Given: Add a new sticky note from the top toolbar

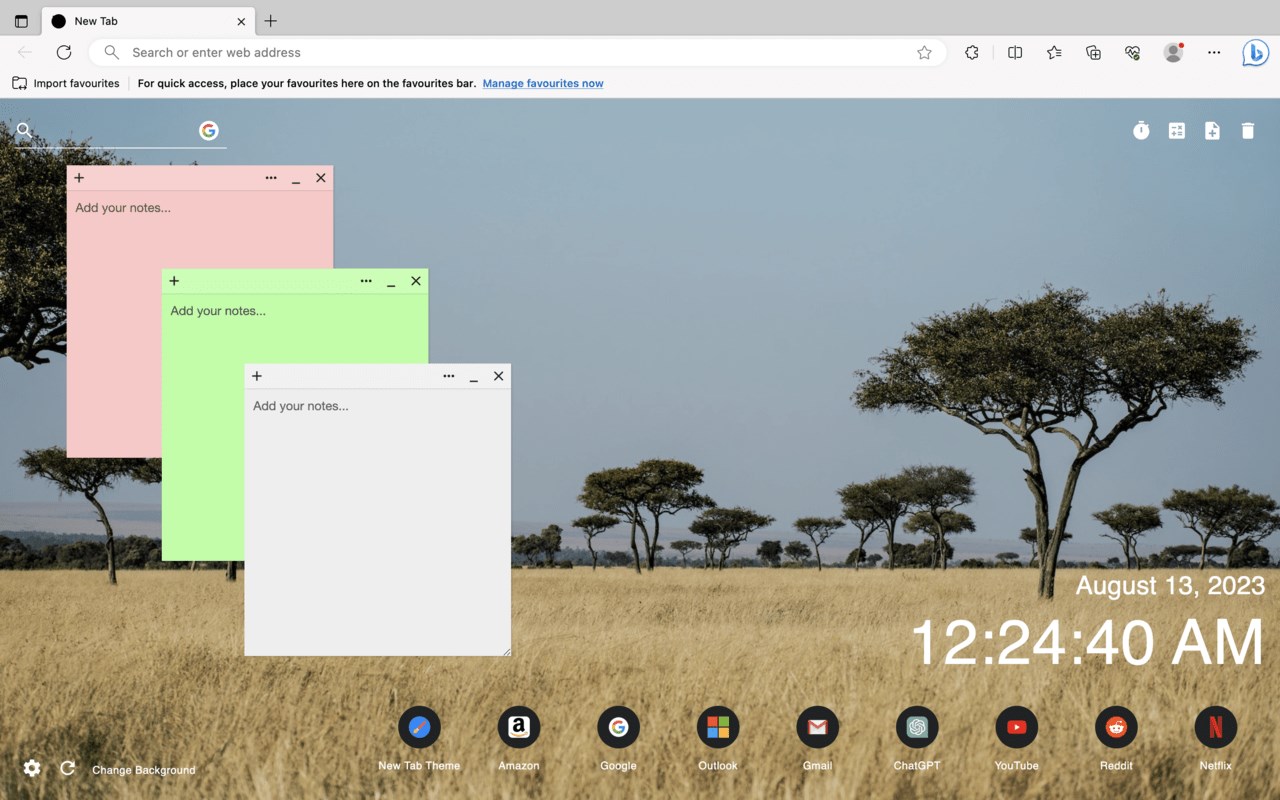Looking at the screenshot, I should pos(1212,131).
